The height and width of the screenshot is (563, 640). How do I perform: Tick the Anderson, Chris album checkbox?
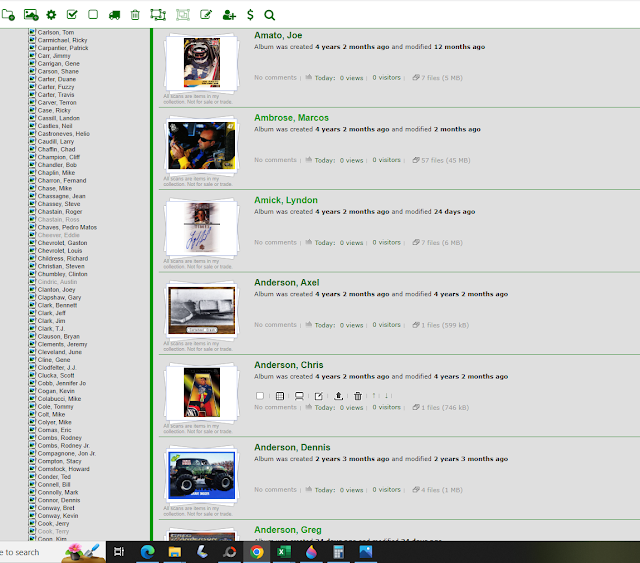(260, 396)
